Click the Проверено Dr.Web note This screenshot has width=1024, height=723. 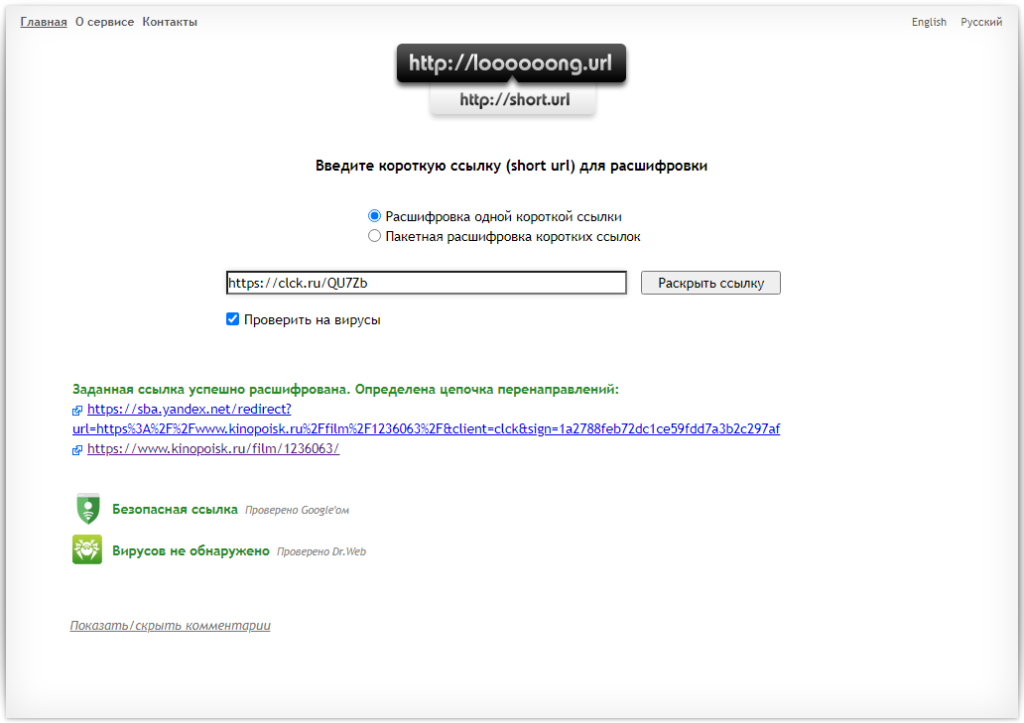point(321,552)
